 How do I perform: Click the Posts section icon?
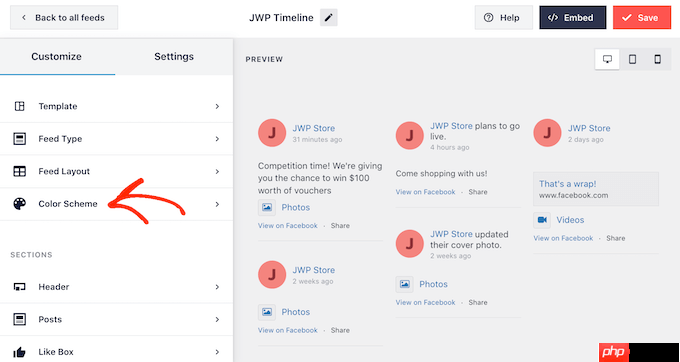coord(20,320)
